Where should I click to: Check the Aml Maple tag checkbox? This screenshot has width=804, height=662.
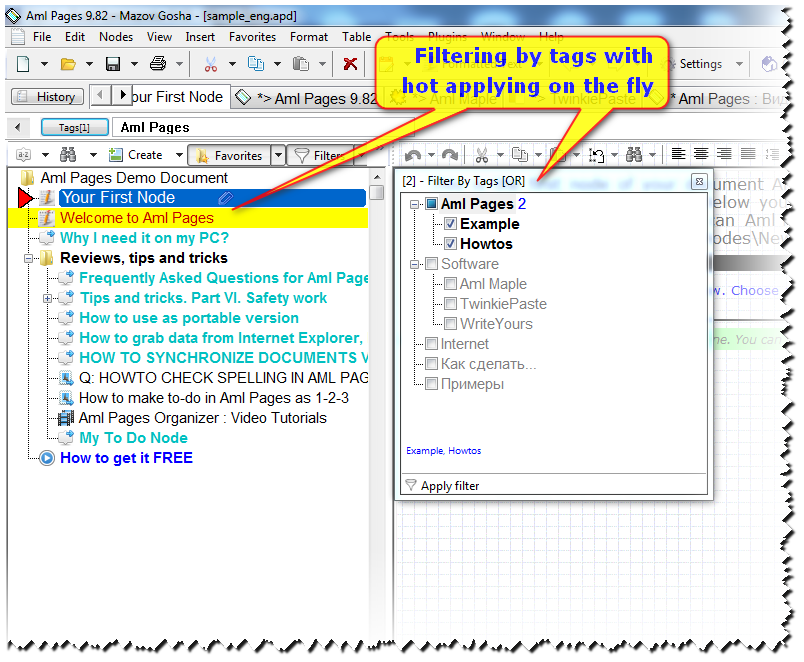point(450,284)
